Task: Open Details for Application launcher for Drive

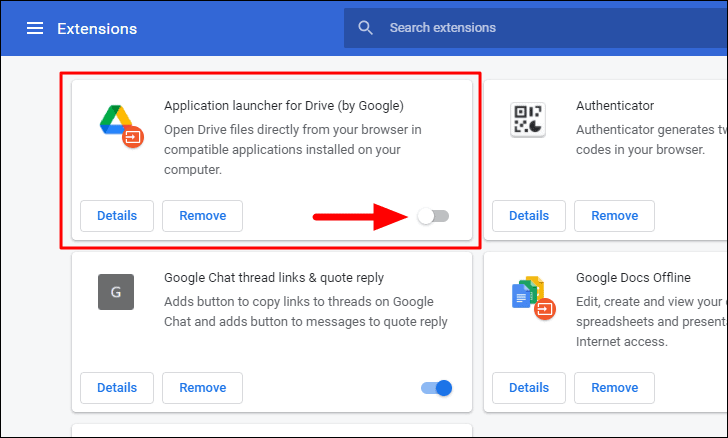Action: click(117, 216)
